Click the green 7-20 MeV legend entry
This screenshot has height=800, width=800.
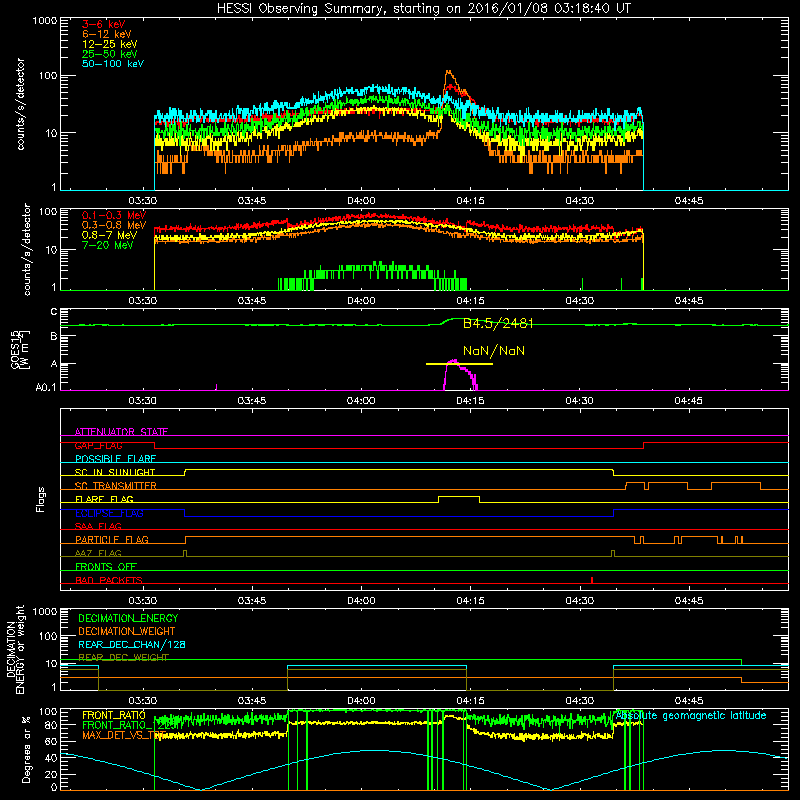pos(108,245)
